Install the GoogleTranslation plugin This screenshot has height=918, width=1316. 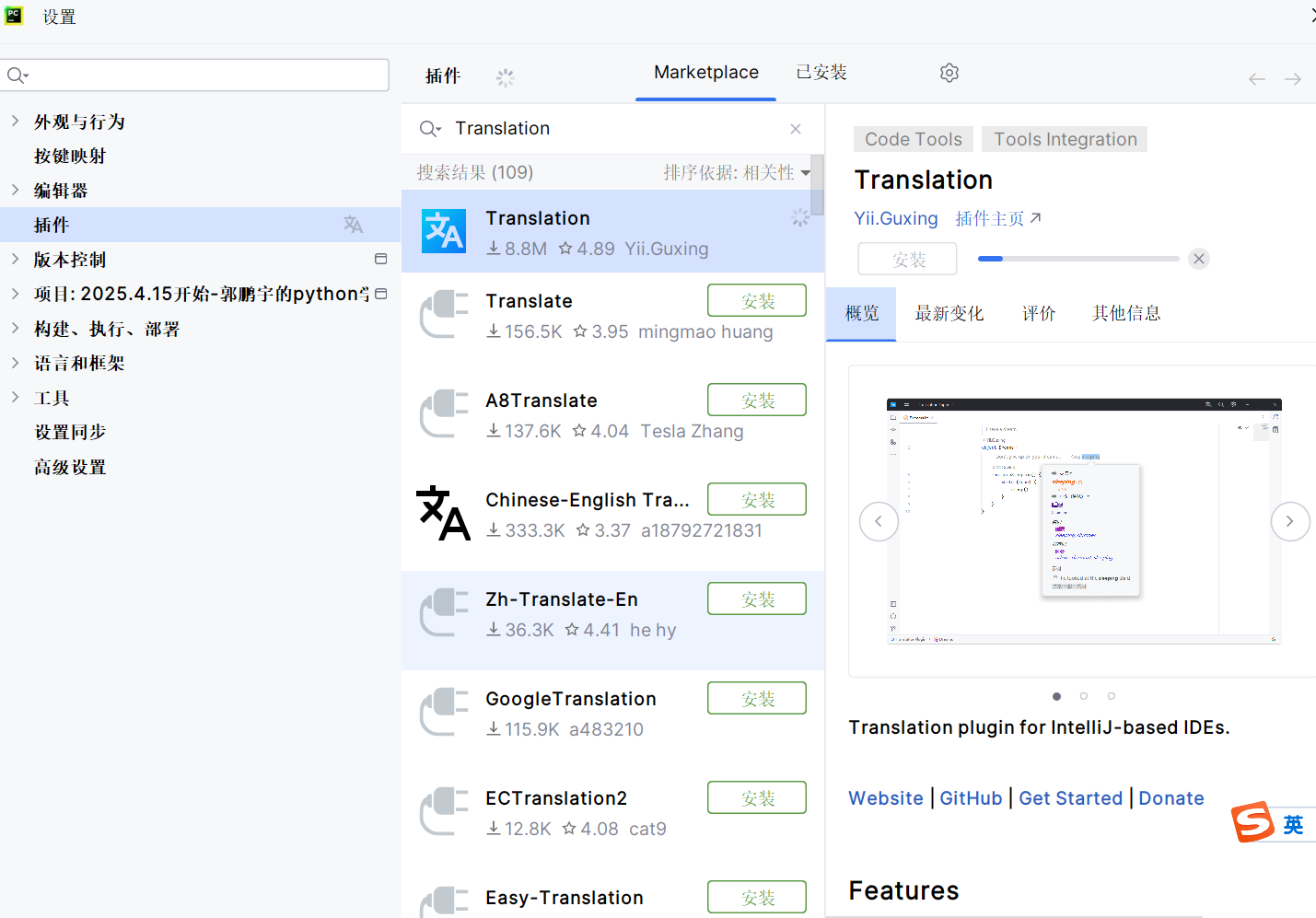click(x=757, y=698)
